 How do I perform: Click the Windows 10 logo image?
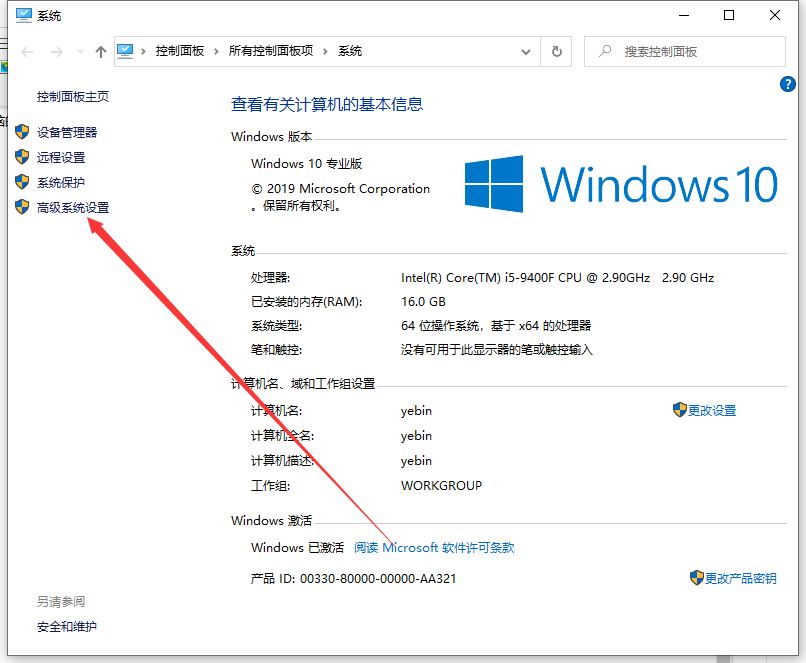pos(622,183)
